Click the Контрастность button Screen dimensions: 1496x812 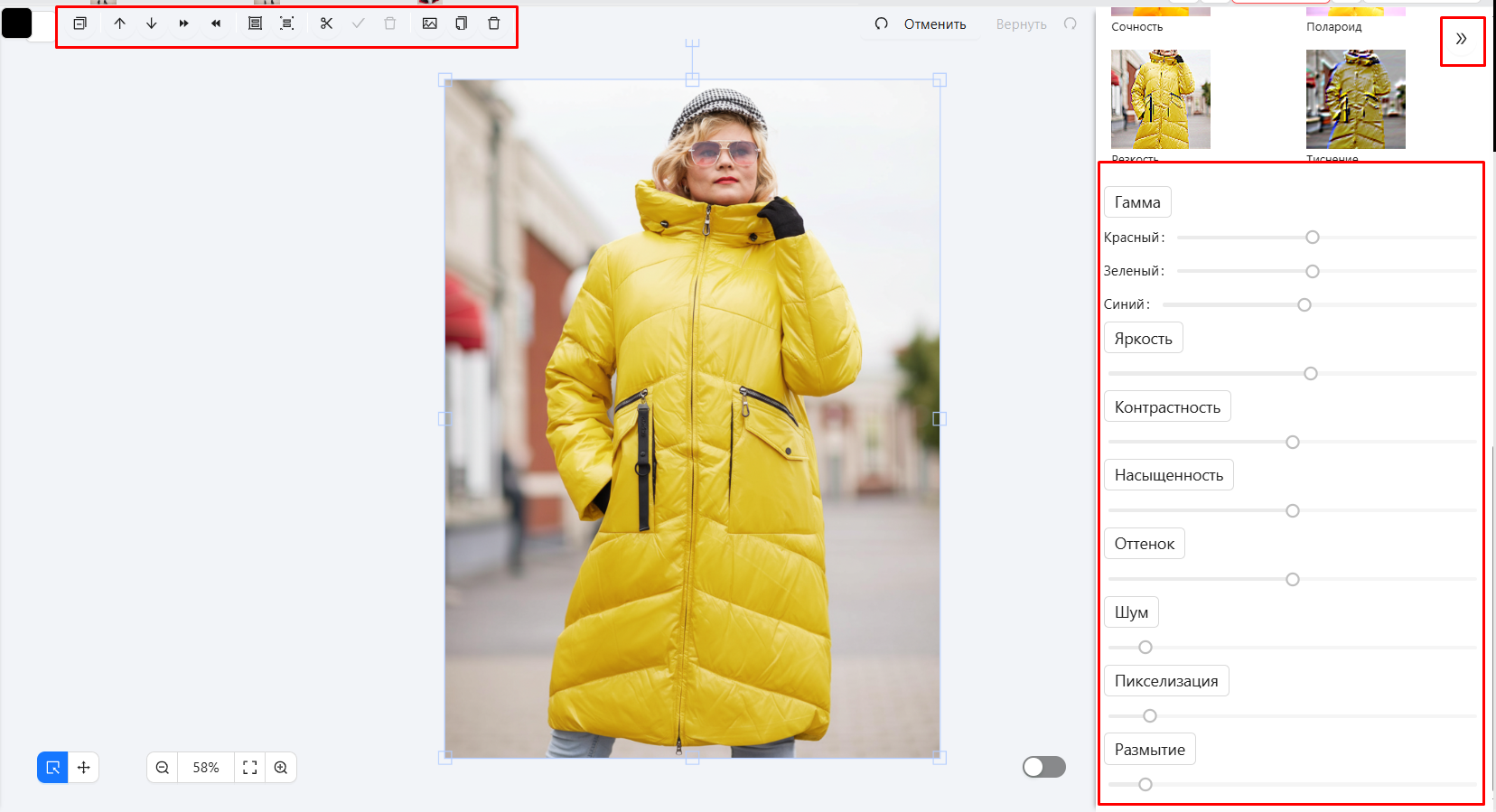1166,407
